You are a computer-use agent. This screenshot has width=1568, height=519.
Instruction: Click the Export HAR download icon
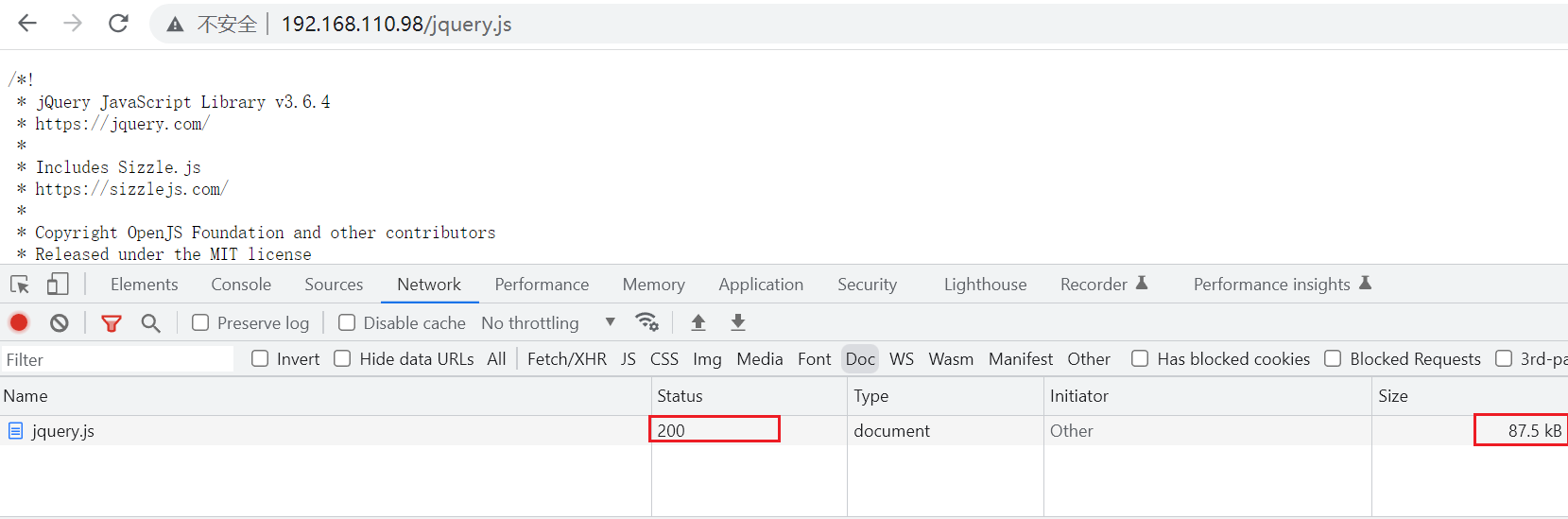coord(738,322)
